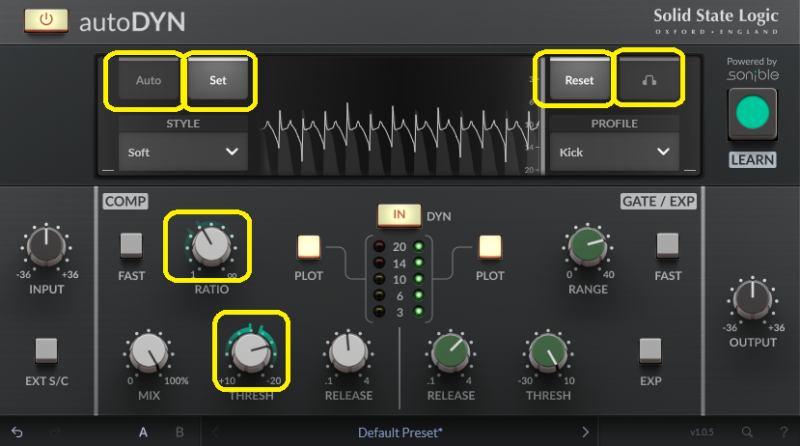Click the Auto button
The height and width of the screenshot is (446, 800).
(148, 80)
